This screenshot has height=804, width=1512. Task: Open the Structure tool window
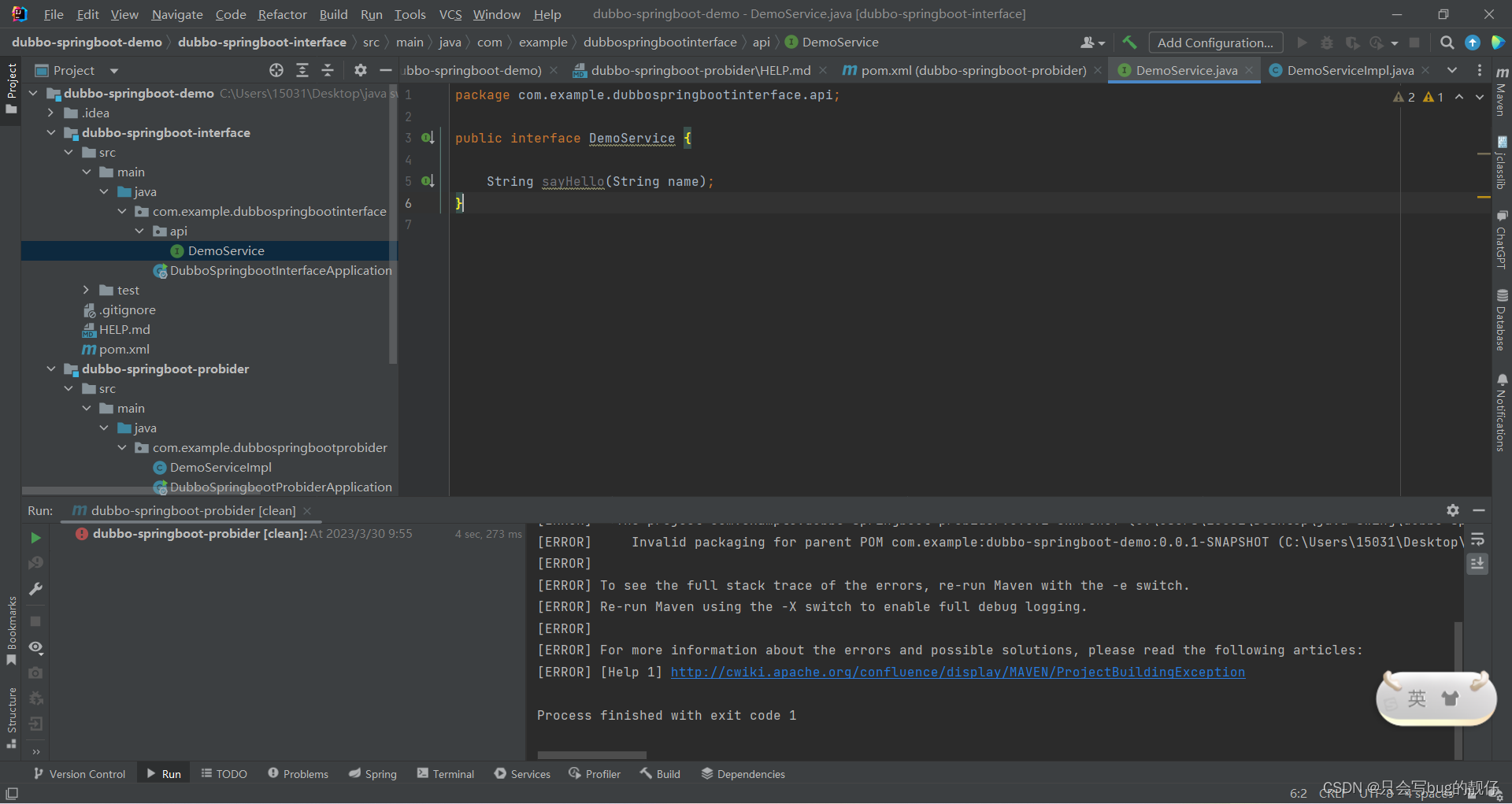pyautogui.click(x=11, y=717)
